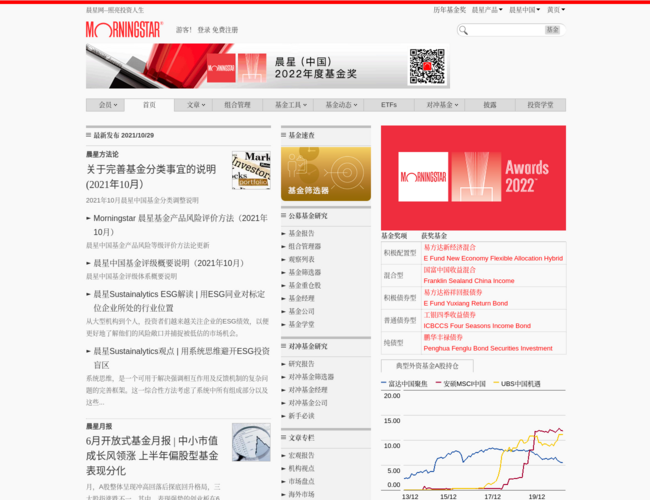Open the Franklin Sealand China Income link
This screenshot has height=500, width=650.
pos(468,281)
